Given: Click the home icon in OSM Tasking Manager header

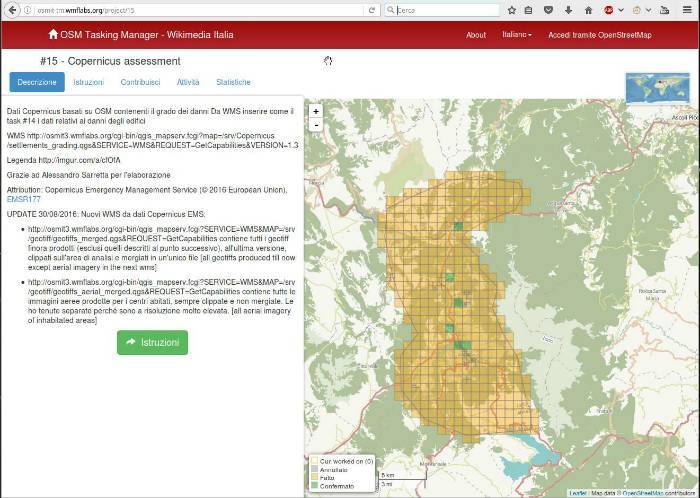Looking at the screenshot, I should pos(53,34).
